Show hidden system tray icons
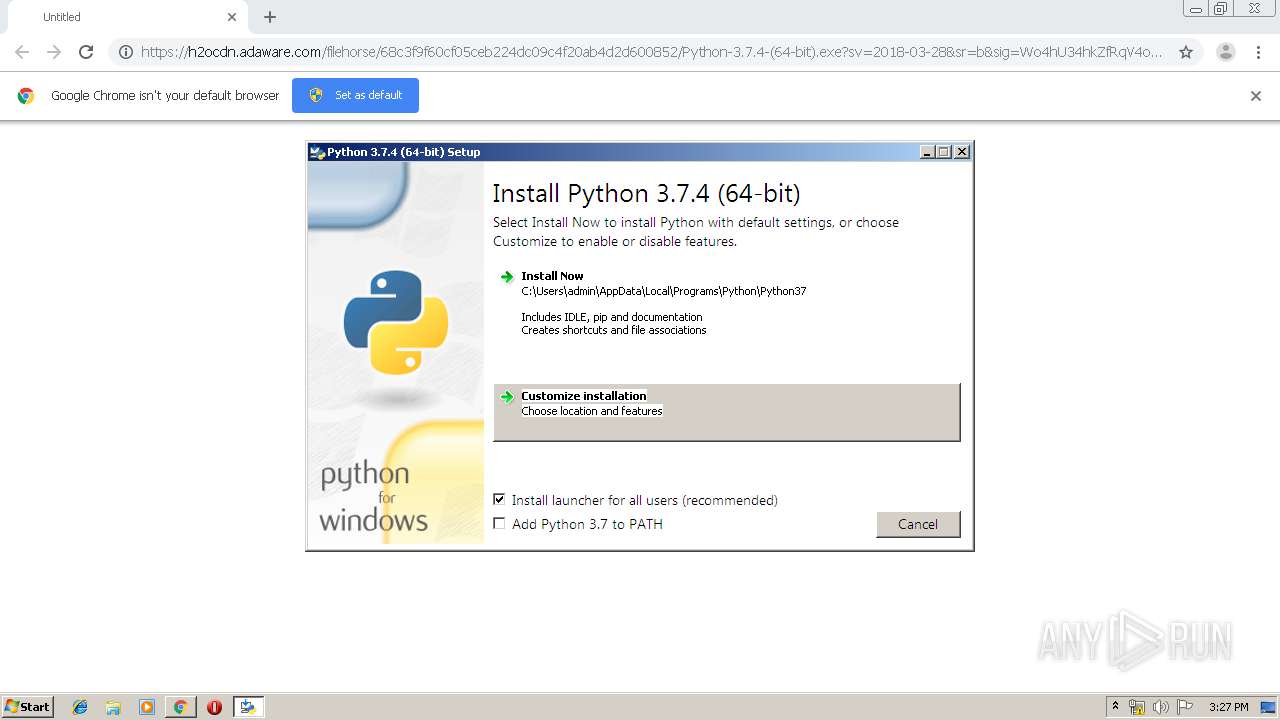Screen dimensions: 1280x720 (1115, 707)
